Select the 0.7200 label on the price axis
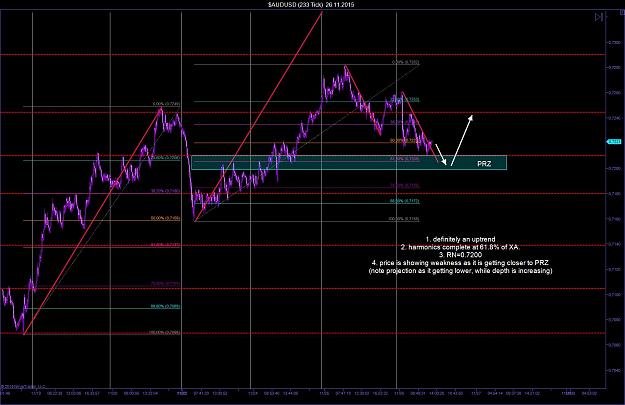Image resolution: width=625 pixels, height=405 pixels. (614, 169)
